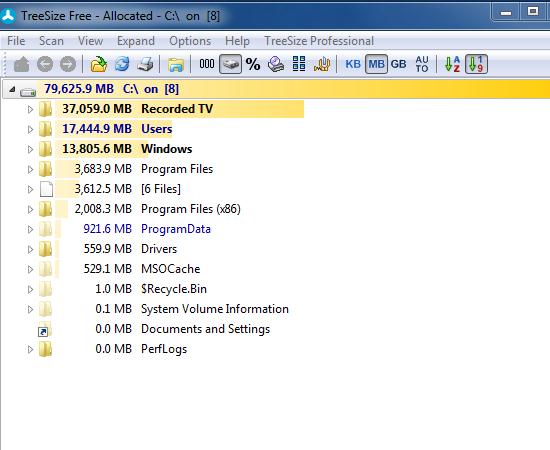Expand the [6 Files] entry
Viewport: 550px width, 450px height.
tap(31, 189)
